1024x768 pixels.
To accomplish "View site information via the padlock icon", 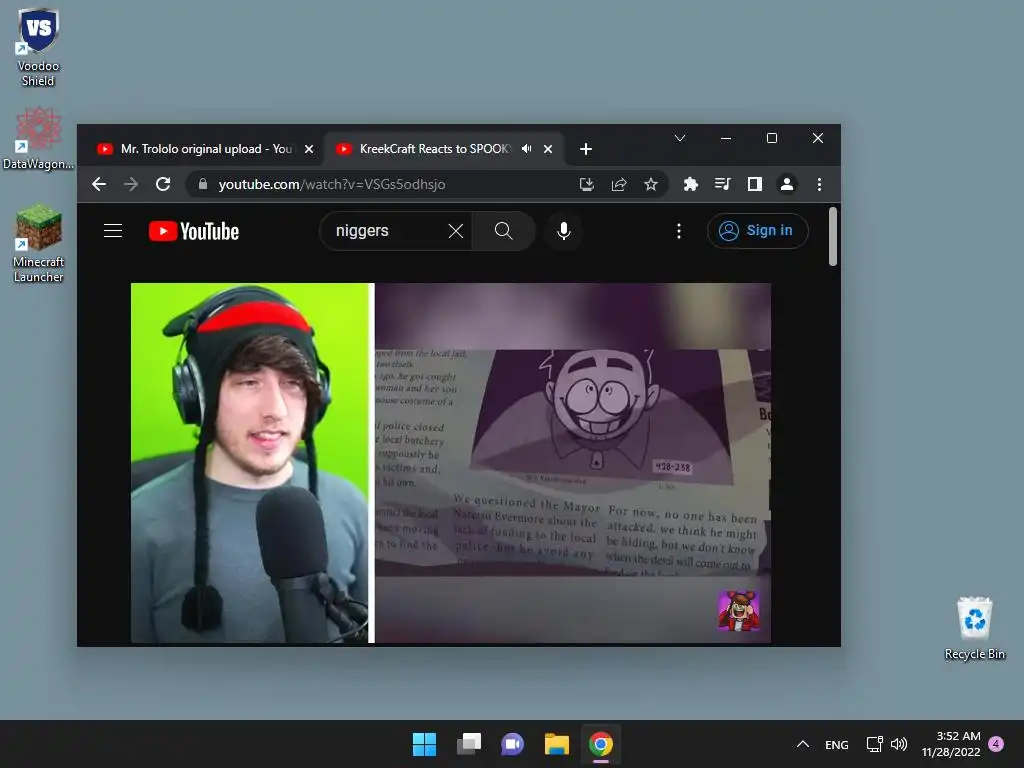I will pos(202,184).
